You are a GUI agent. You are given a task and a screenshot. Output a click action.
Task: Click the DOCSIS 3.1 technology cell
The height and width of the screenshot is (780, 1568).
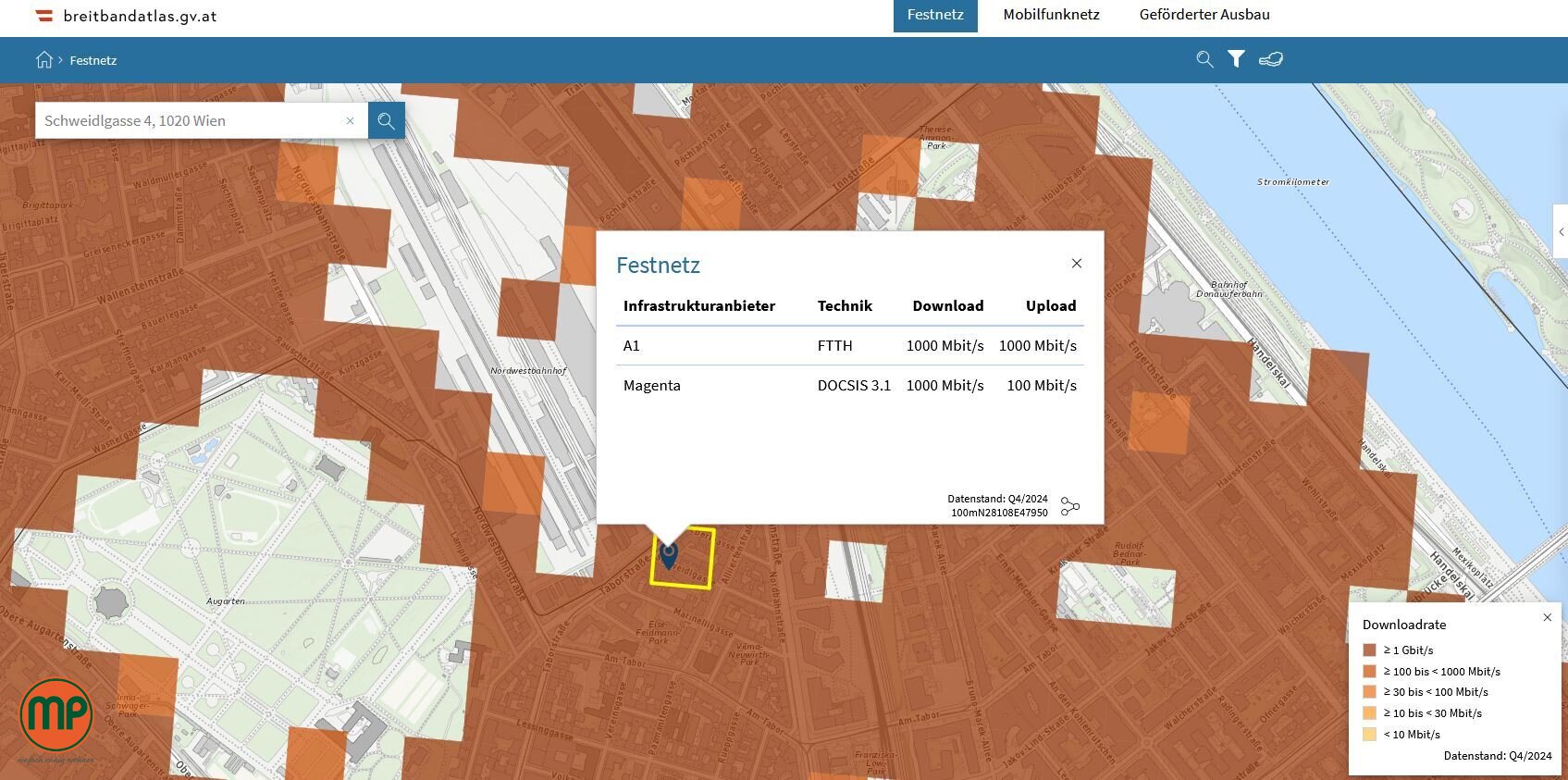854,386
